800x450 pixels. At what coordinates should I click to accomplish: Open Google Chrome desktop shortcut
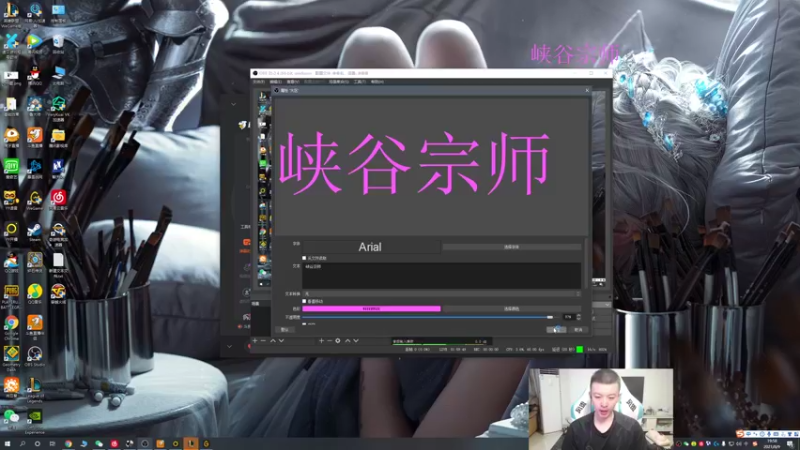(x=11, y=326)
